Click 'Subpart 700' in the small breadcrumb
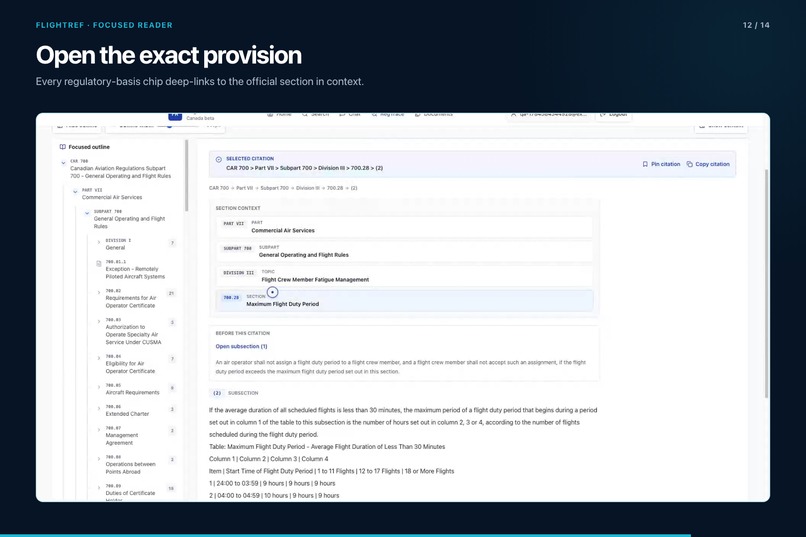 coord(274,188)
